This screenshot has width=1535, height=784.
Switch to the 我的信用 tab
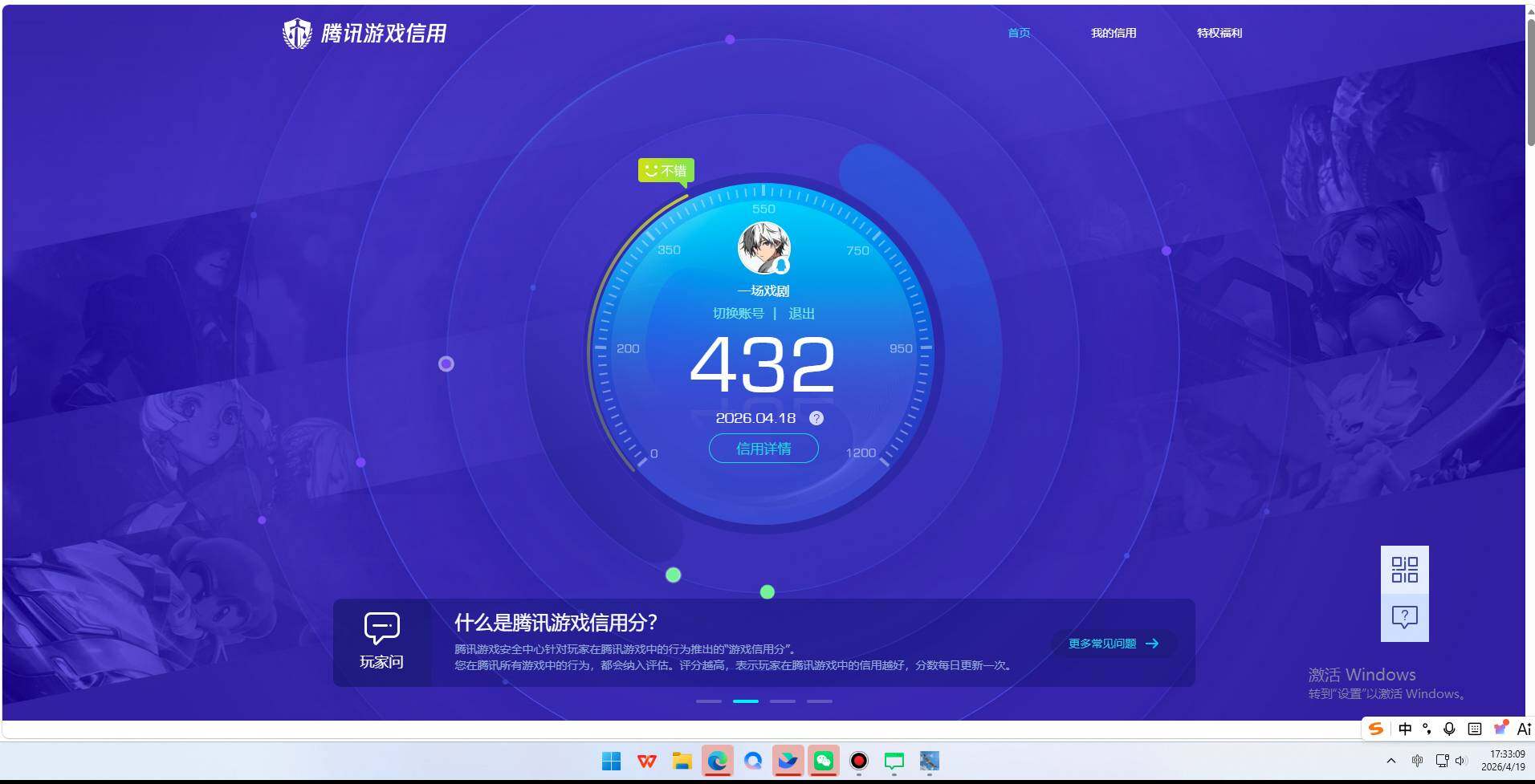pos(1113,33)
